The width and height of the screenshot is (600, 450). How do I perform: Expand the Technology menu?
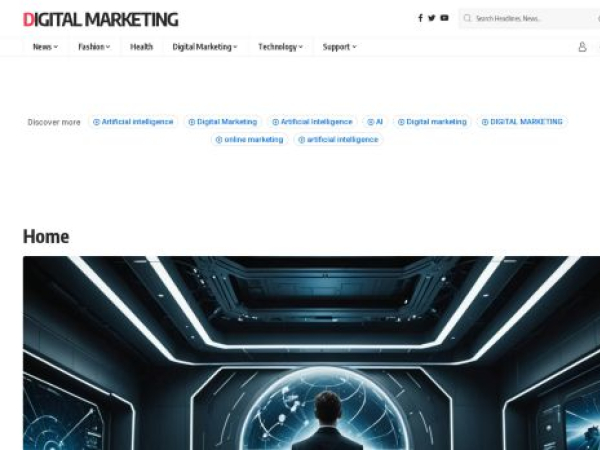pos(280,47)
